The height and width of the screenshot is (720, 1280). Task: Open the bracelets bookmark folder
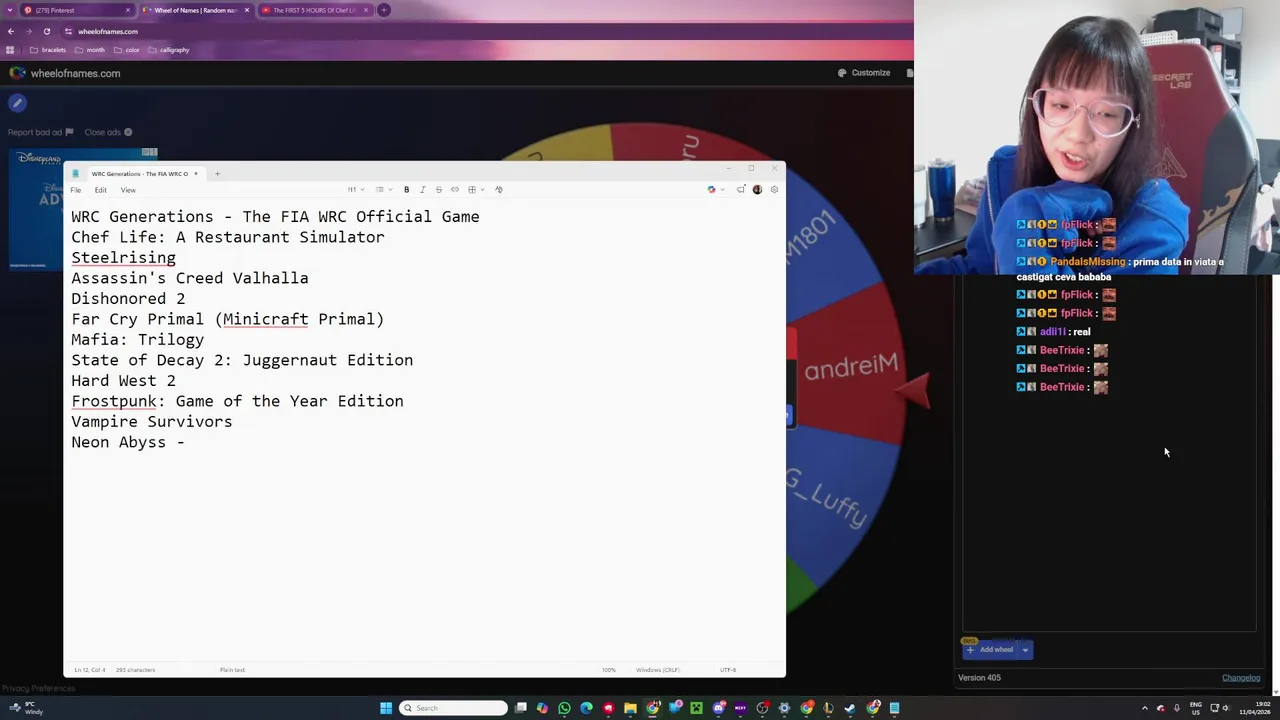48,50
